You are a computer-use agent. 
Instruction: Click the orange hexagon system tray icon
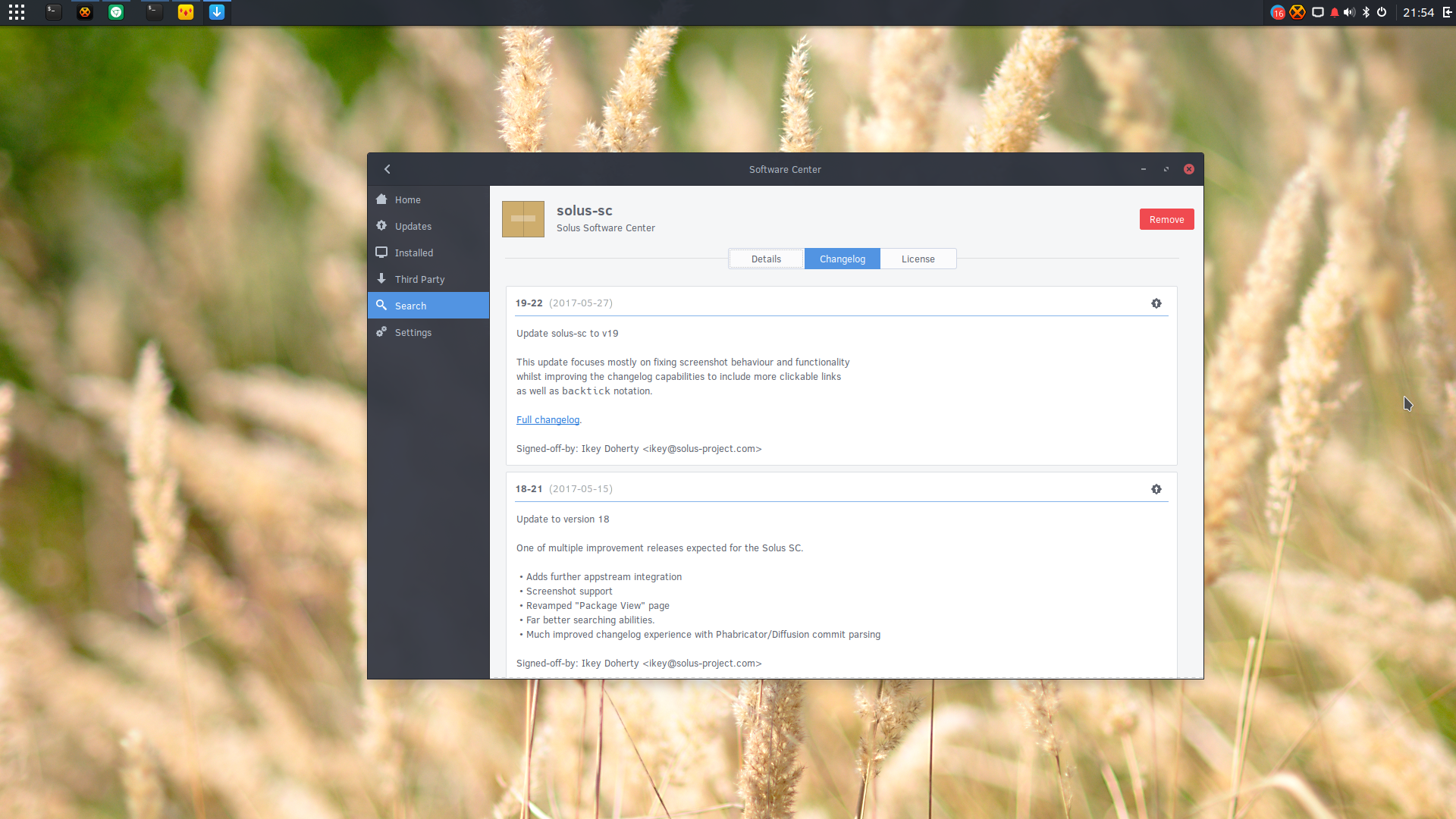pos(1298,12)
